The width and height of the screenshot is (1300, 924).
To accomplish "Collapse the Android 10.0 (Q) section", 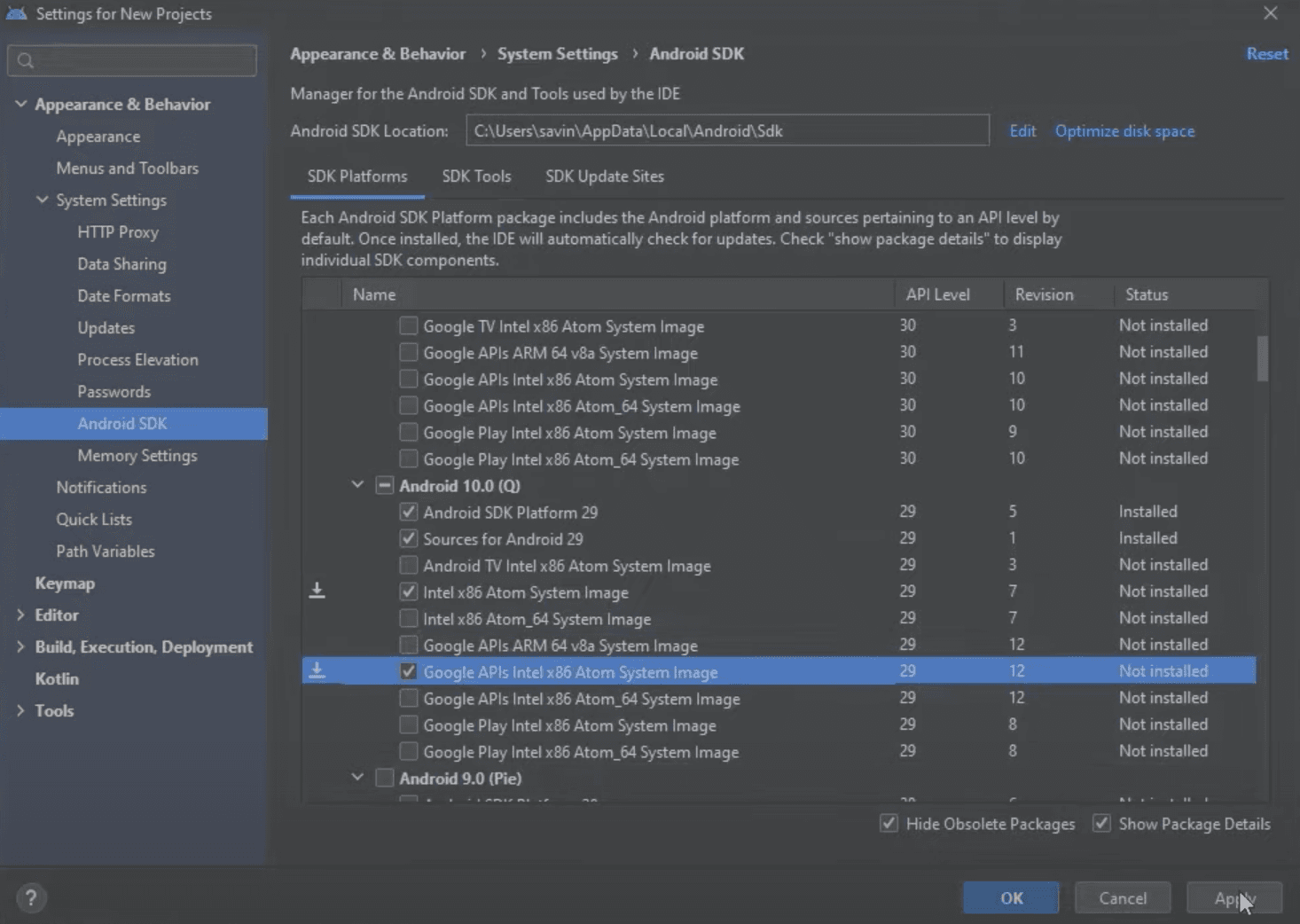I will pyautogui.click(x=356, y=485).
